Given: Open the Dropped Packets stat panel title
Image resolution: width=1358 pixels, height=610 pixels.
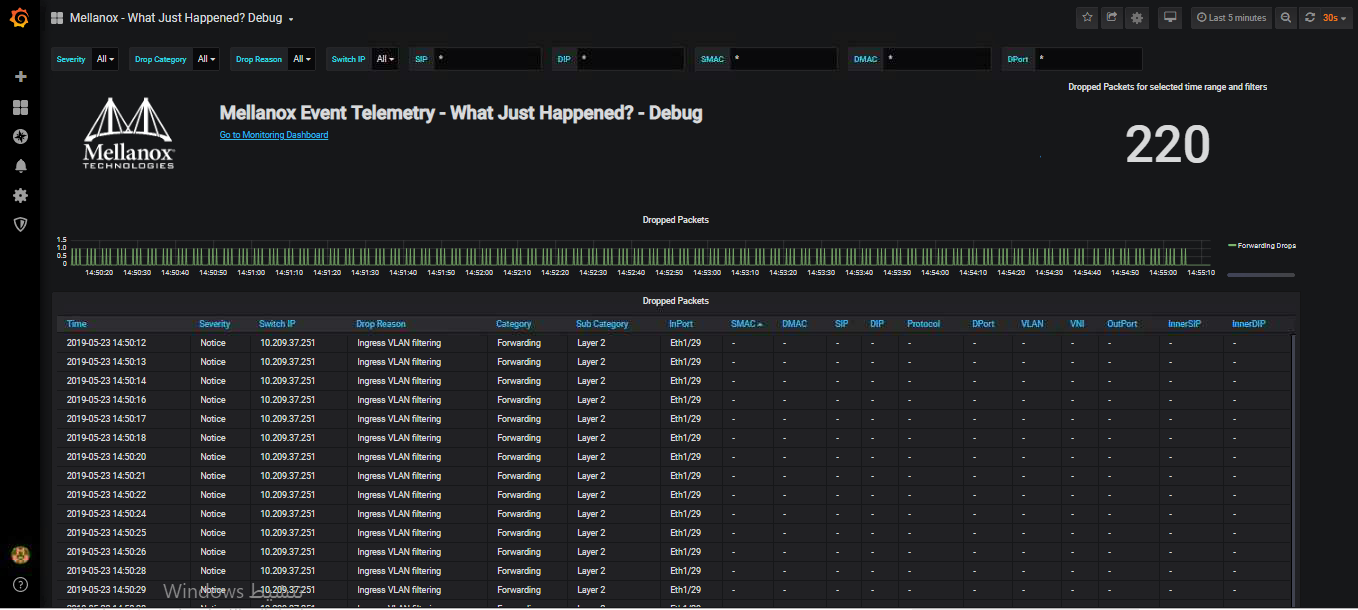Looking at the screenshot, I should pyautogui.click(x=1167, y=87).
